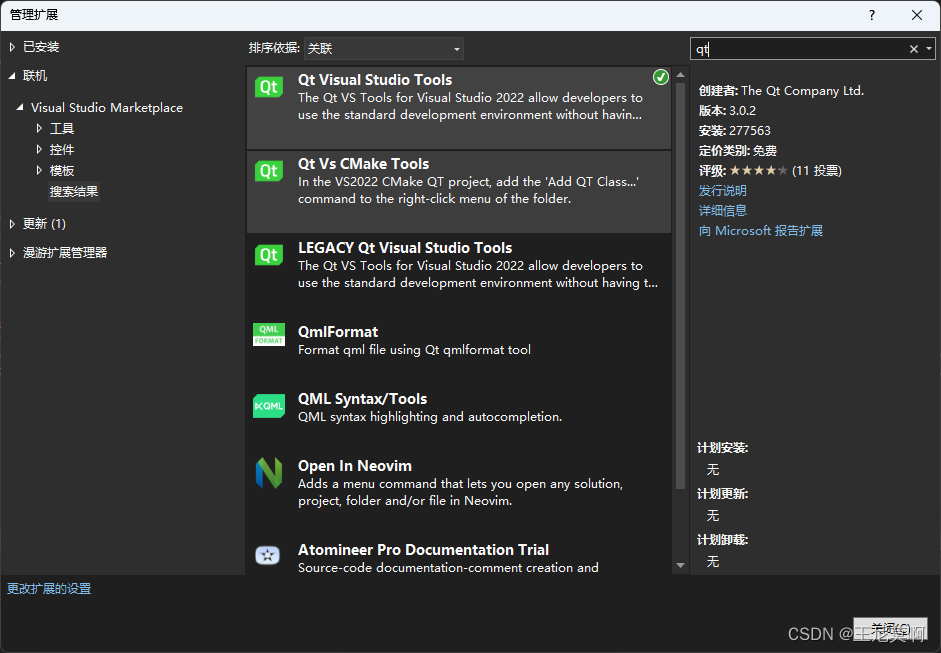Screen dimensions: 941x653
Task: Open the search history dropdown arrow
Action: (928, 49)
